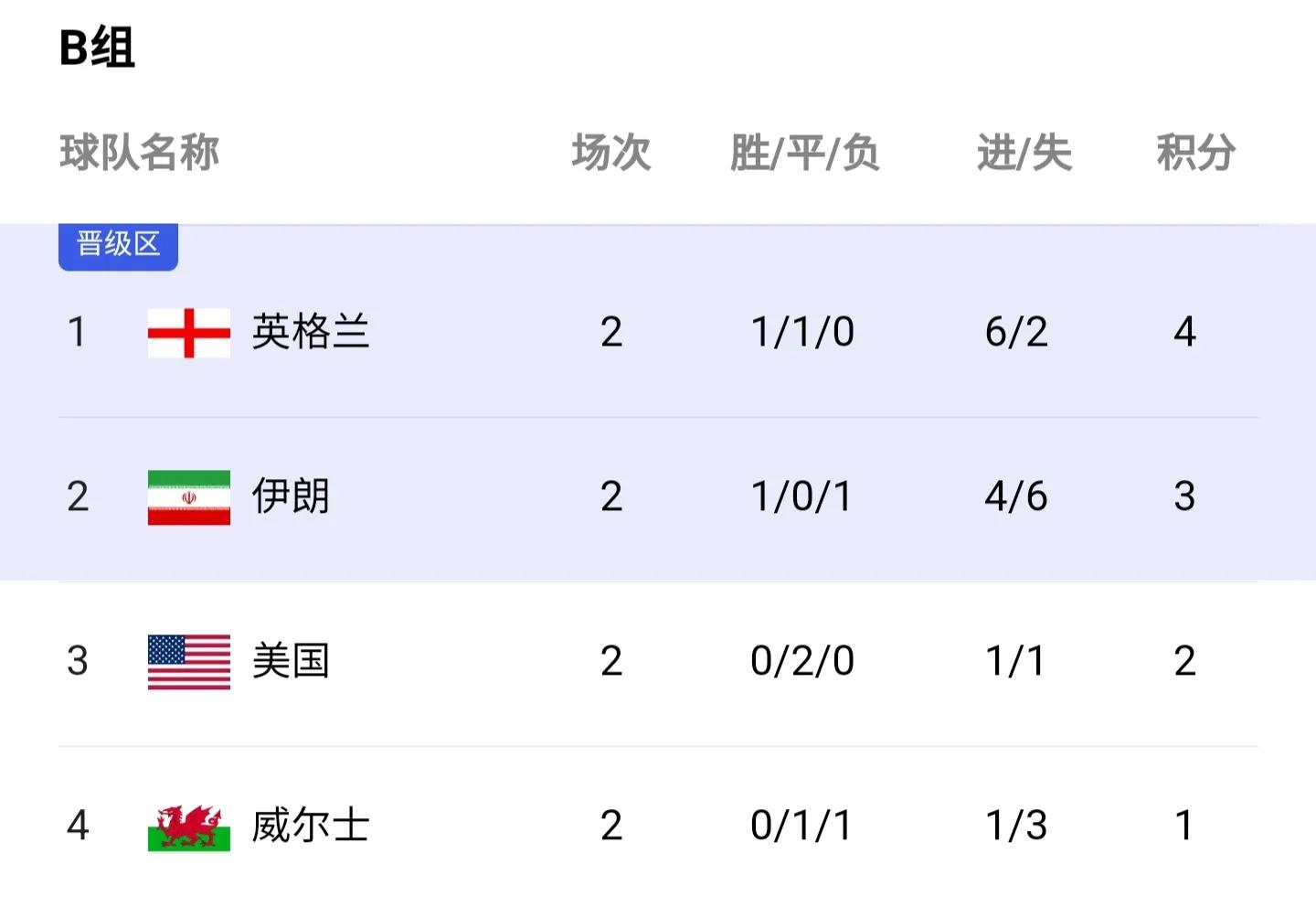Click the red dragon on Wales flag
The image size is (1316, 907).
click(x=187, y=826)
